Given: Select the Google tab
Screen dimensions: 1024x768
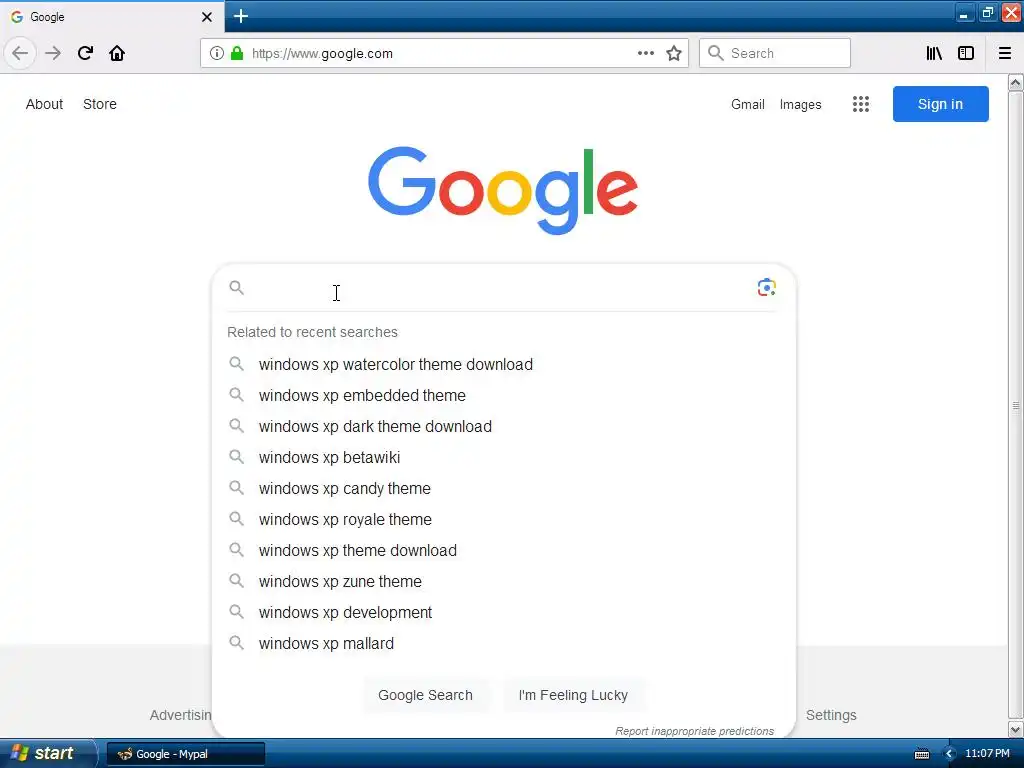Looking at the screenshot, I should coord(112,17).
